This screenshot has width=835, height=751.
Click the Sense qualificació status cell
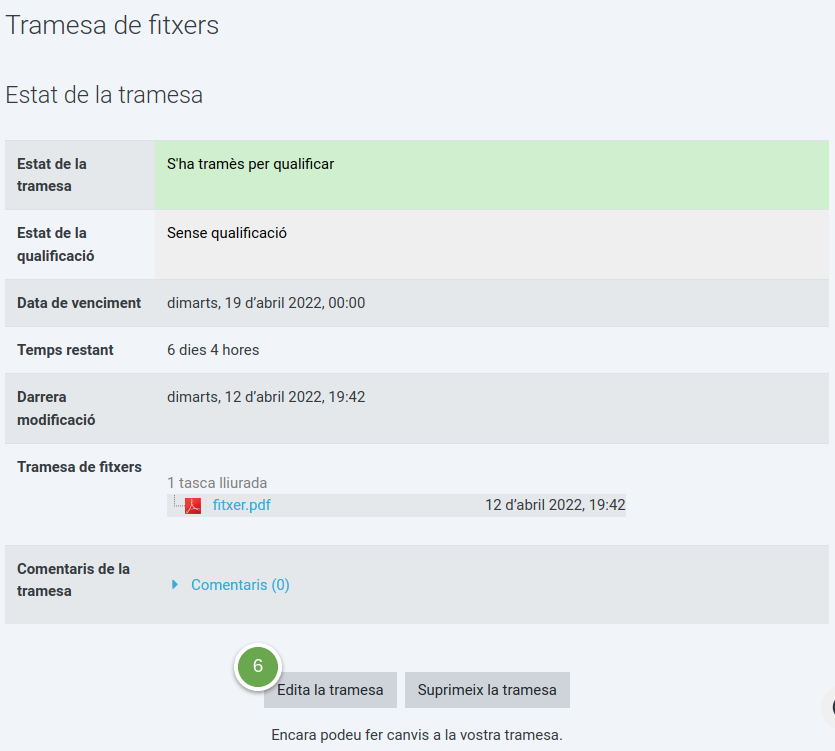tap(492, 244)
